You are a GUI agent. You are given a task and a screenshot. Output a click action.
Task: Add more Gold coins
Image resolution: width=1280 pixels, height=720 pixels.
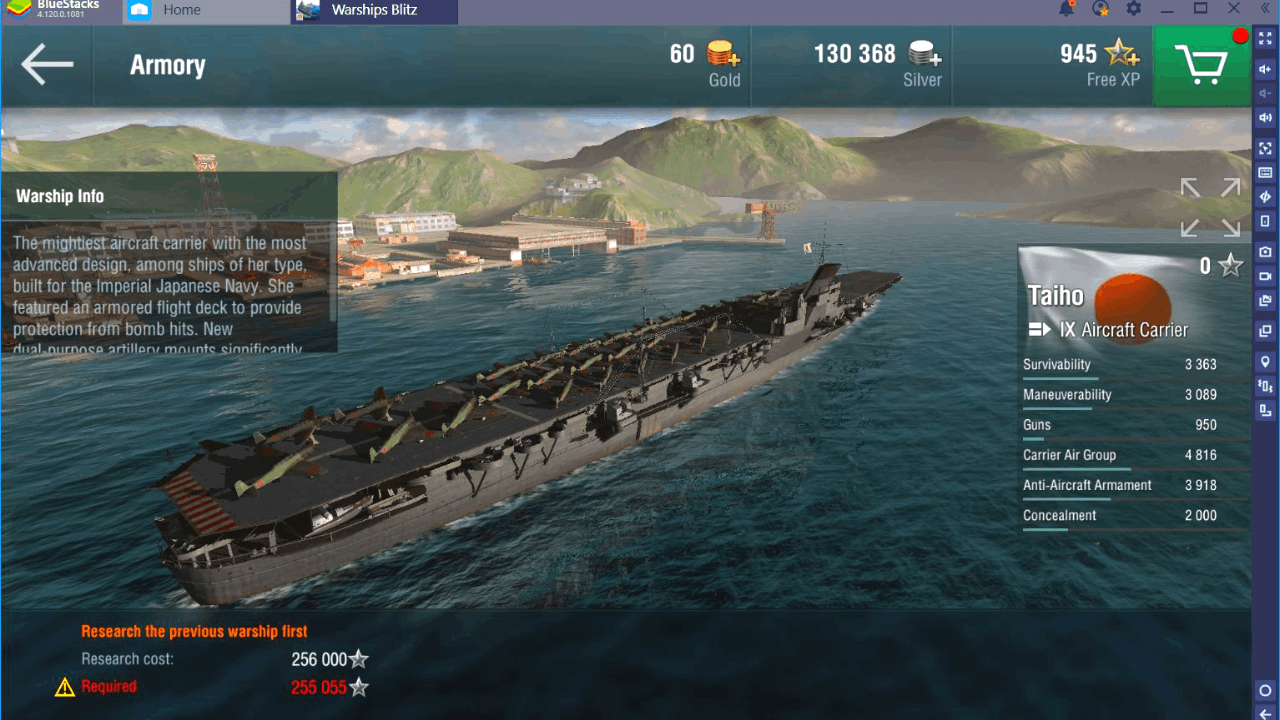click(x=723, y=53)
